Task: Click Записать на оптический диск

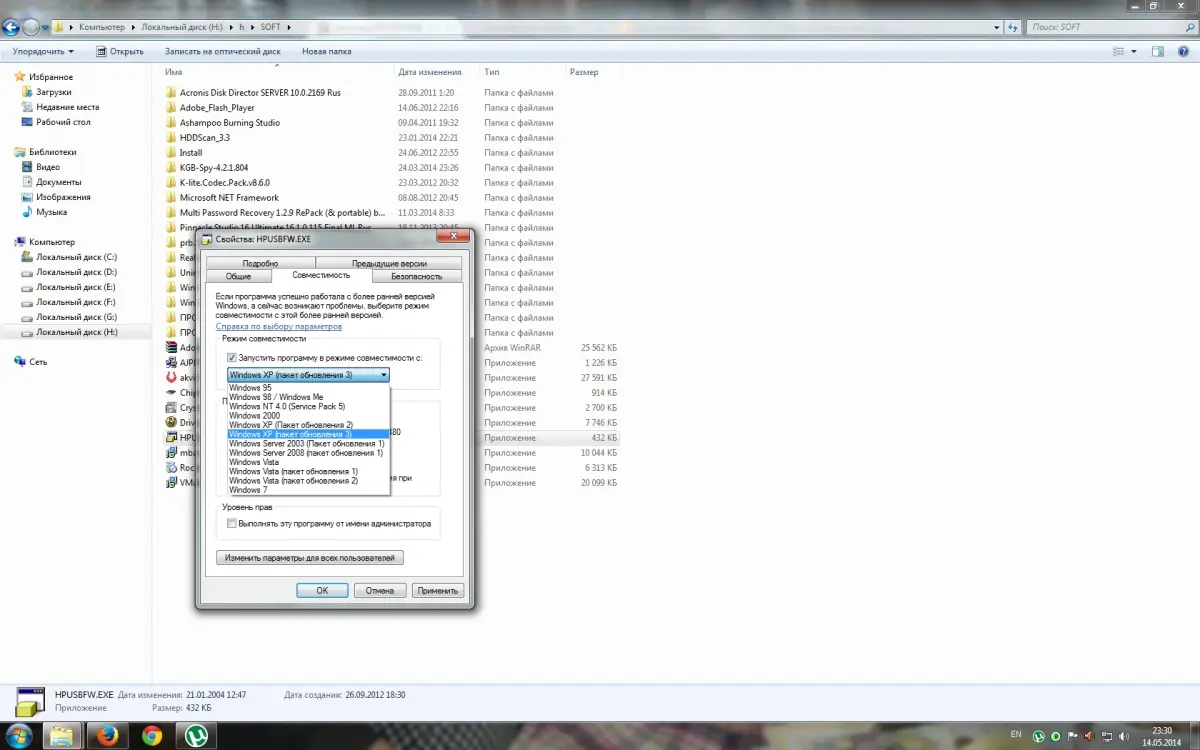Action: coord(222,51)
